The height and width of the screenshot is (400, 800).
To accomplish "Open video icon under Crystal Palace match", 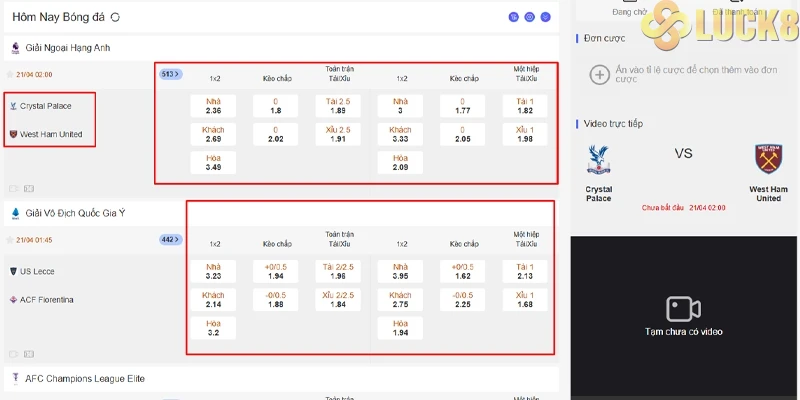I will pos(13,189).
